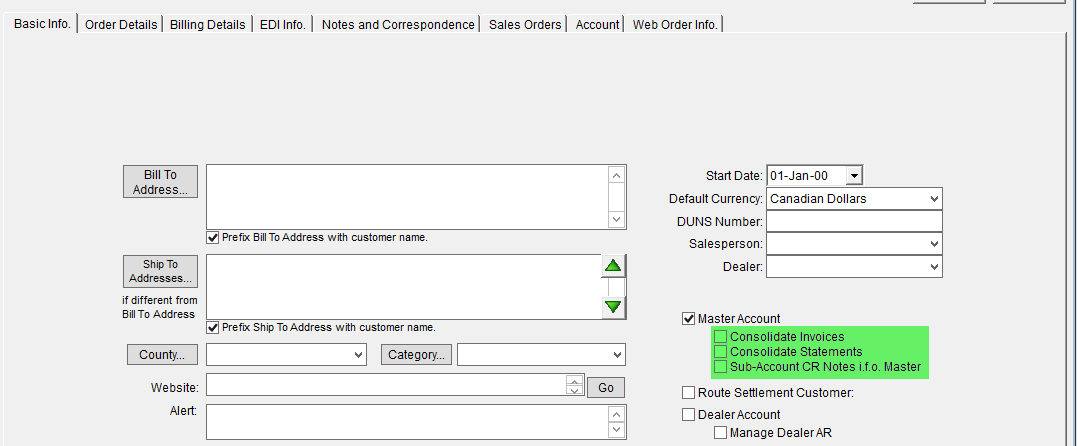Click the Alert box scroll down arrow

coord(617,430)
